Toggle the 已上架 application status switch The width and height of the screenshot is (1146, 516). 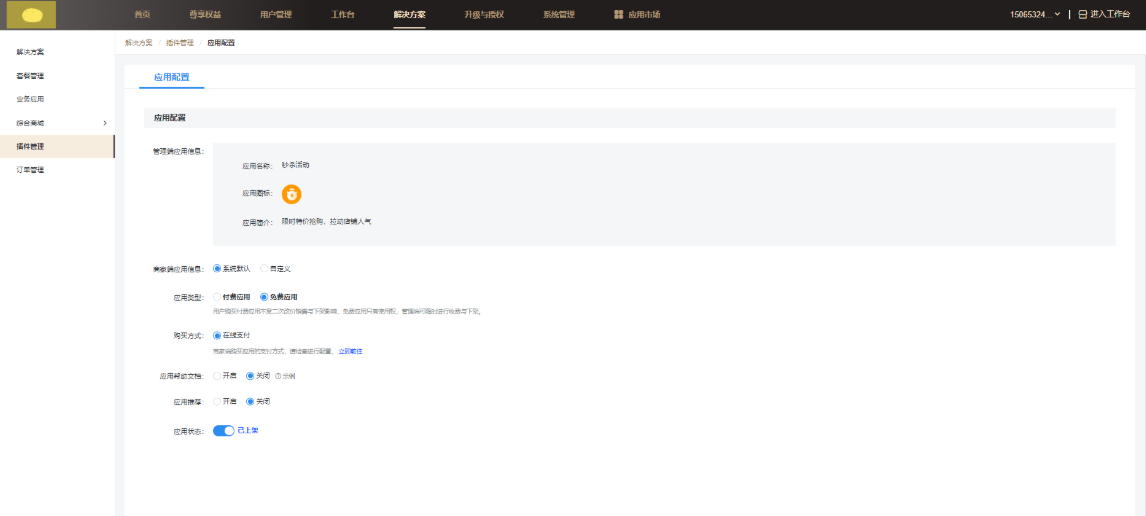pyautogui.click(x=223, y=430)
